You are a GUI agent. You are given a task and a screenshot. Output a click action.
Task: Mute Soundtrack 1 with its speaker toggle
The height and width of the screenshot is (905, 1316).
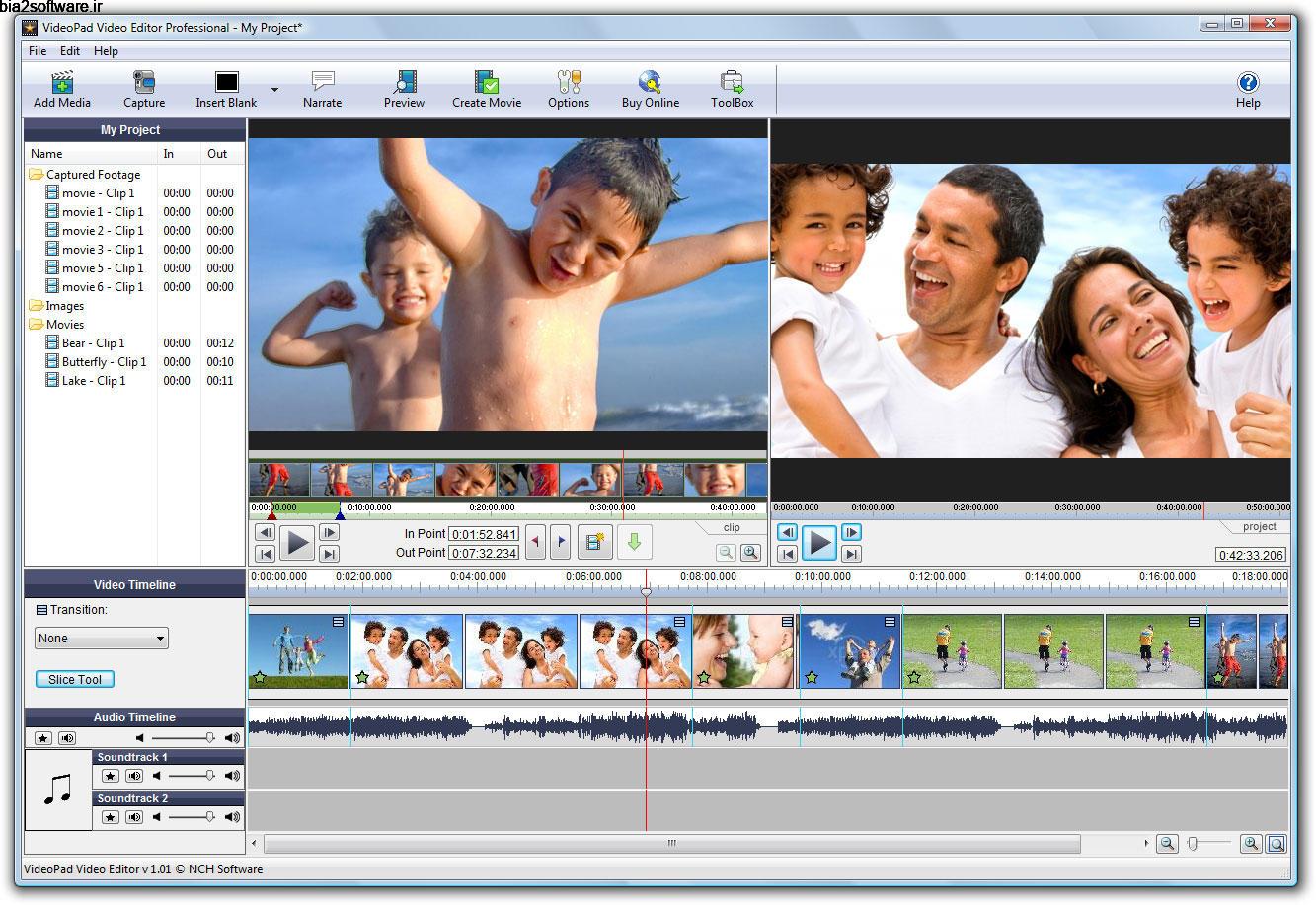pyautogui.click(x=134, y=776)
